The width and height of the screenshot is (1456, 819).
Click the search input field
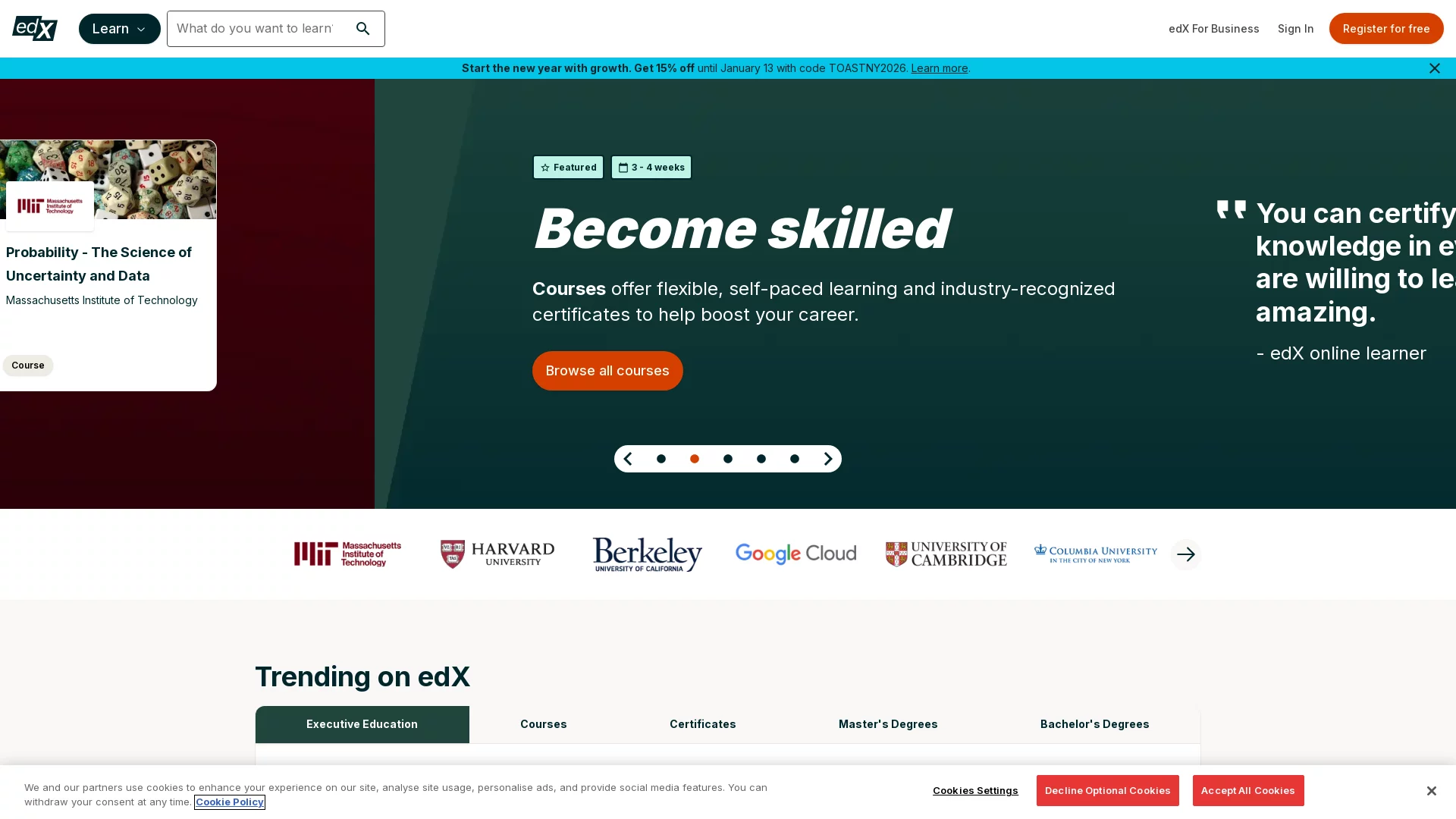point(258,28)
